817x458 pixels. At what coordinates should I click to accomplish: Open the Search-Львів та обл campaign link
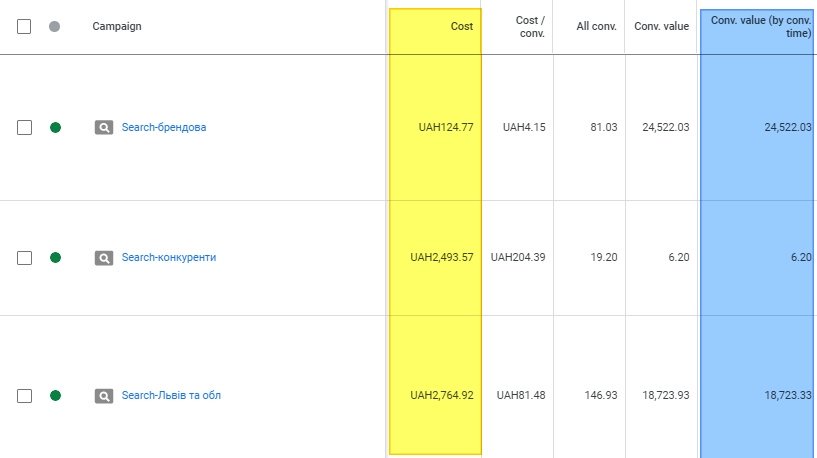(x=171, y=396)
